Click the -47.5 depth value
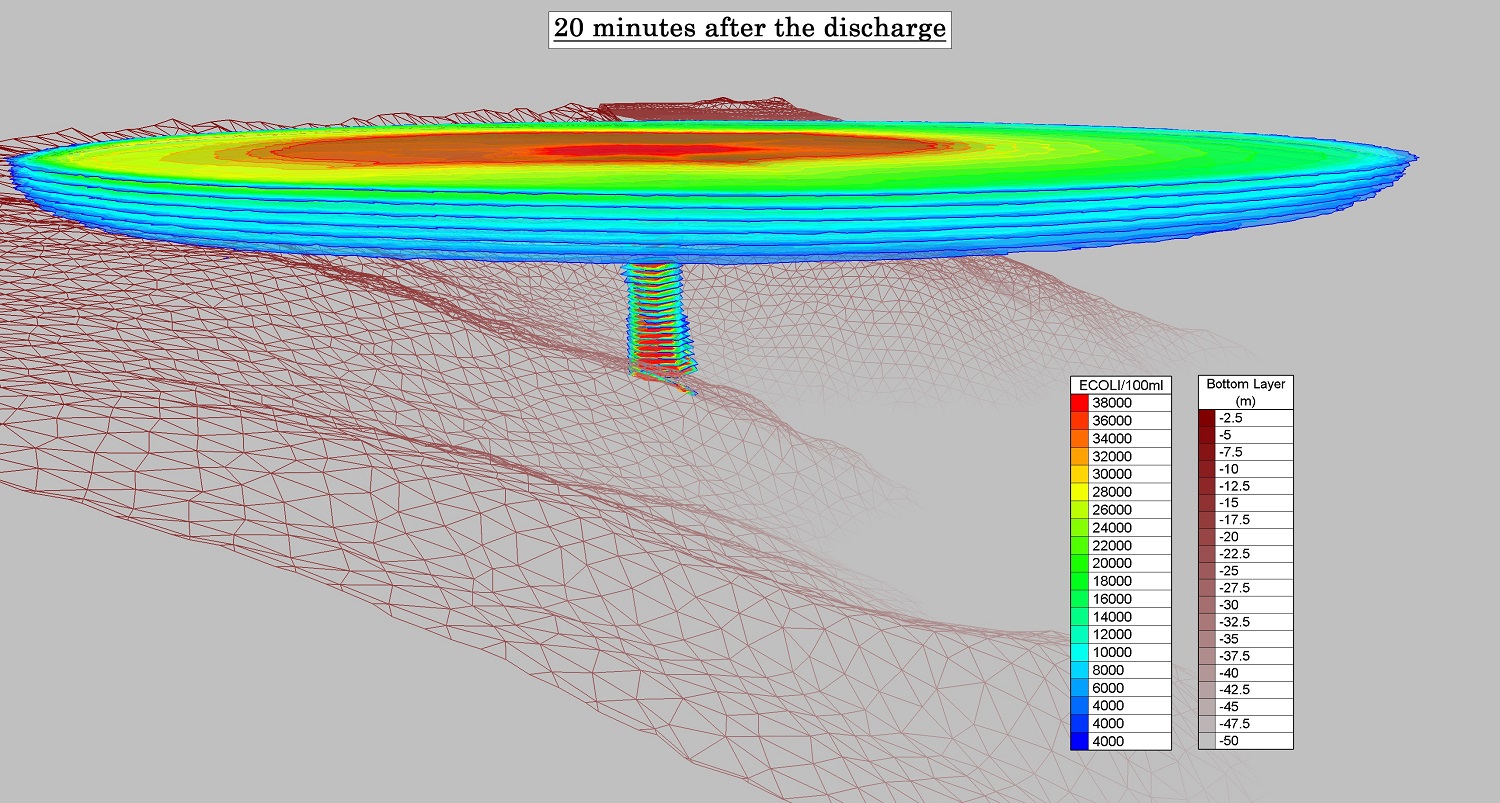 click(1235, 724)
